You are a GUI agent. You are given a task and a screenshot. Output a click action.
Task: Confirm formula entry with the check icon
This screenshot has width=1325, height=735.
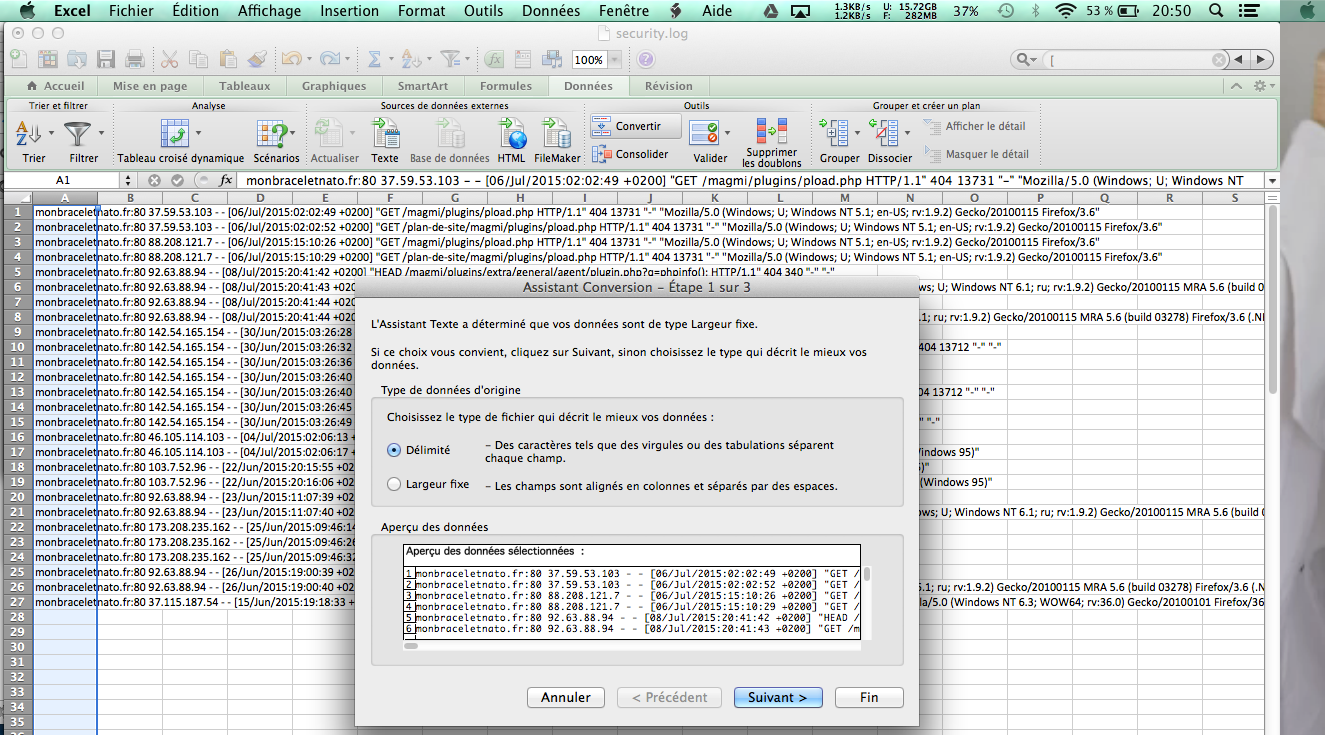click(x=177, y=181)
